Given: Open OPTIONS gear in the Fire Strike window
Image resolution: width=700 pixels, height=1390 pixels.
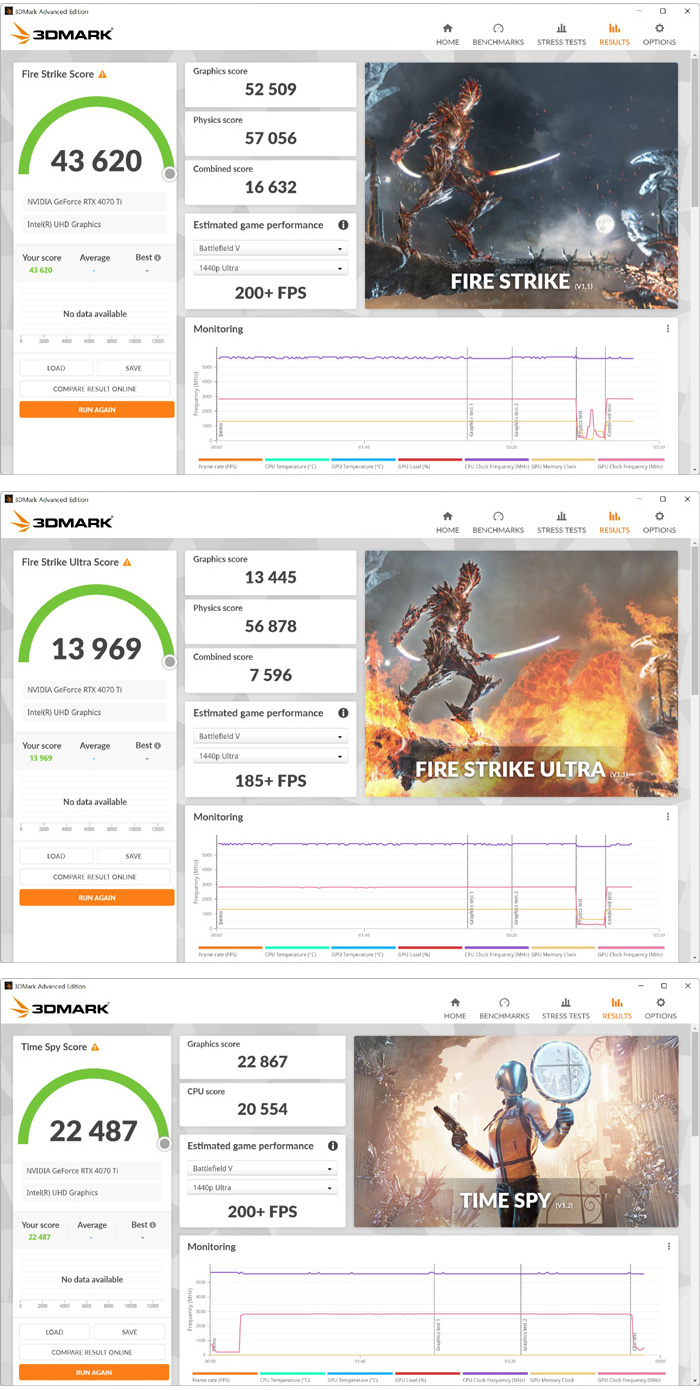Looking at the screenshot, I should (x=659, y=34).
